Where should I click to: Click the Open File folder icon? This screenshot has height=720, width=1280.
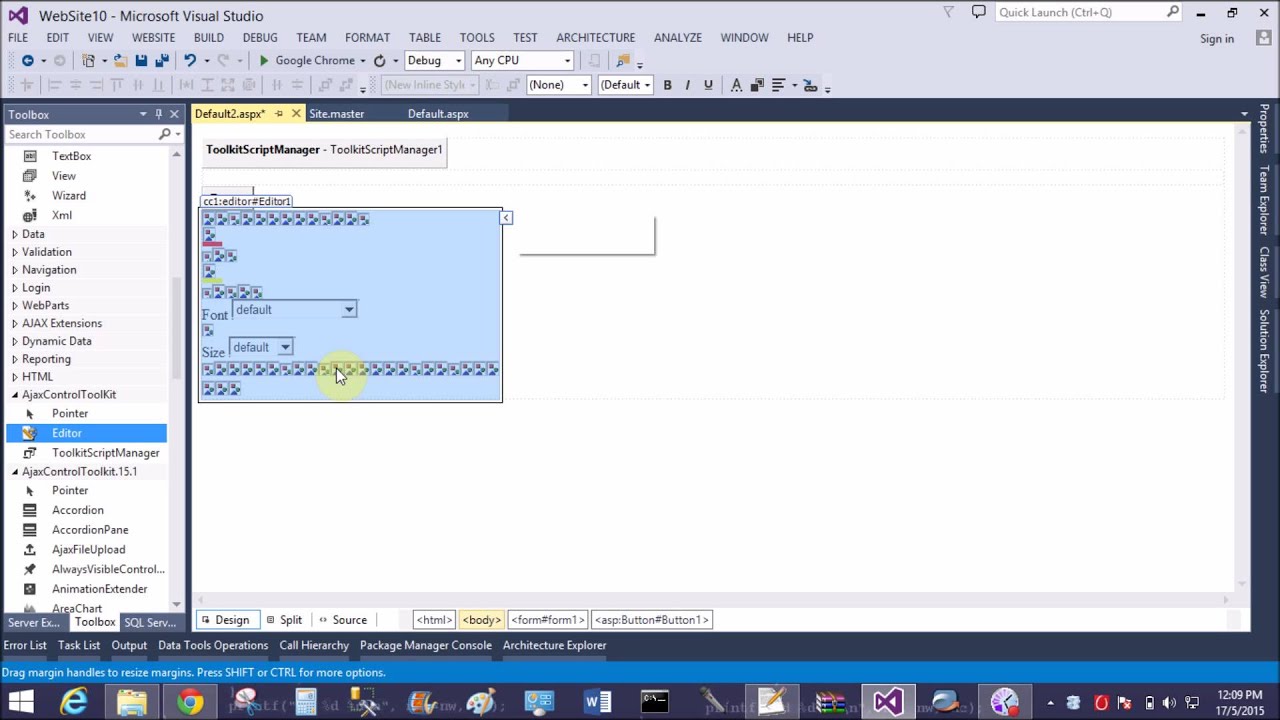click(x=120, y=61)
